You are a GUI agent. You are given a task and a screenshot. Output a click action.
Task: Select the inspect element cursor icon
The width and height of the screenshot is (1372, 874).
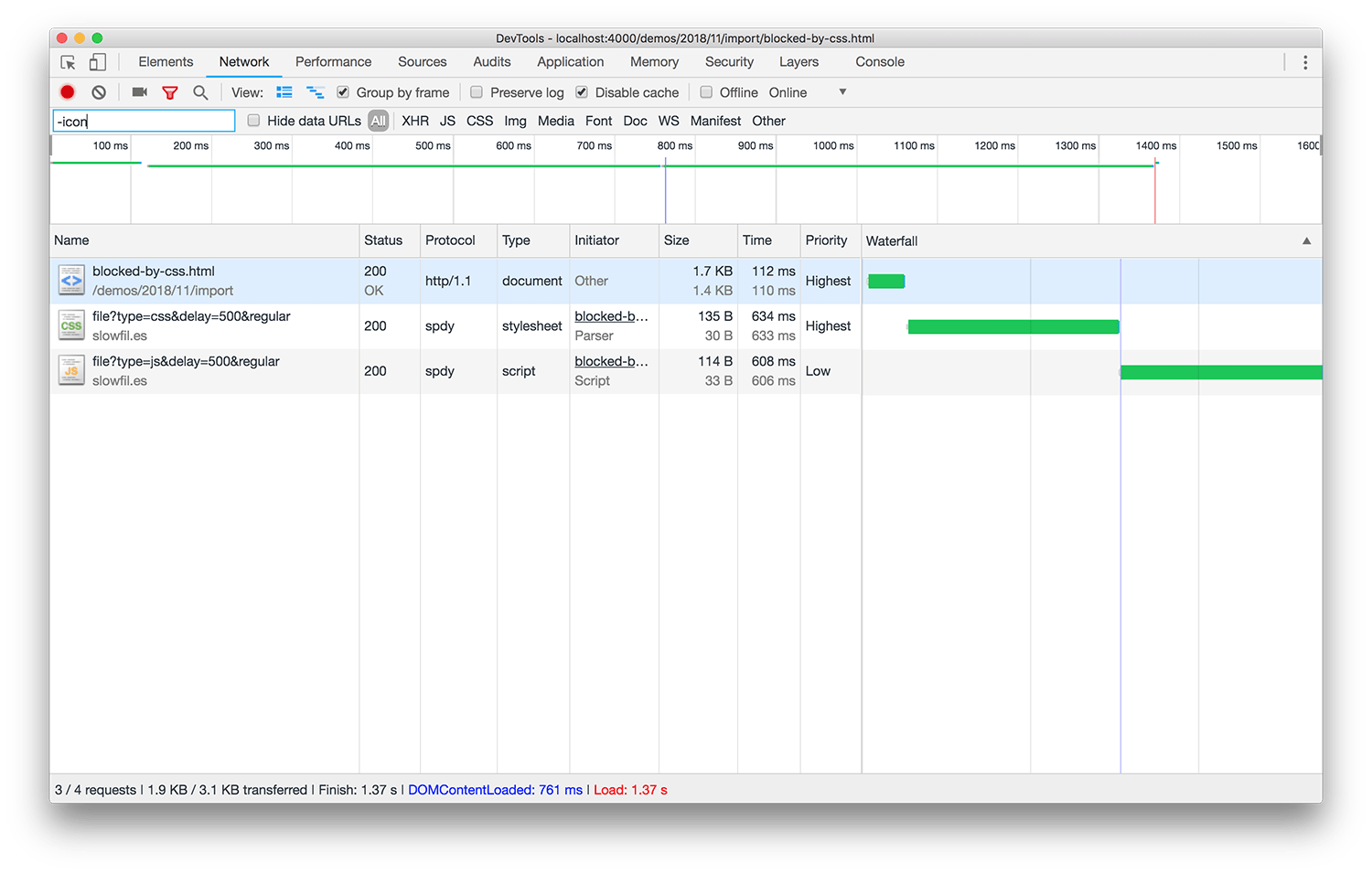click(68, 62)
